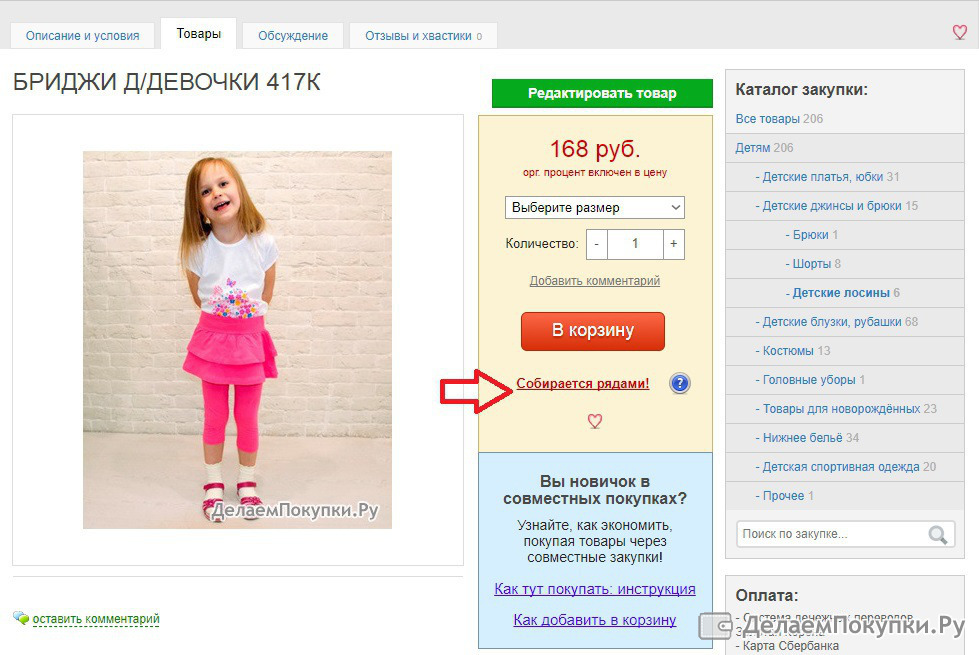Go to the Отзывы и хвастики tab

click(x=423, y=36)
